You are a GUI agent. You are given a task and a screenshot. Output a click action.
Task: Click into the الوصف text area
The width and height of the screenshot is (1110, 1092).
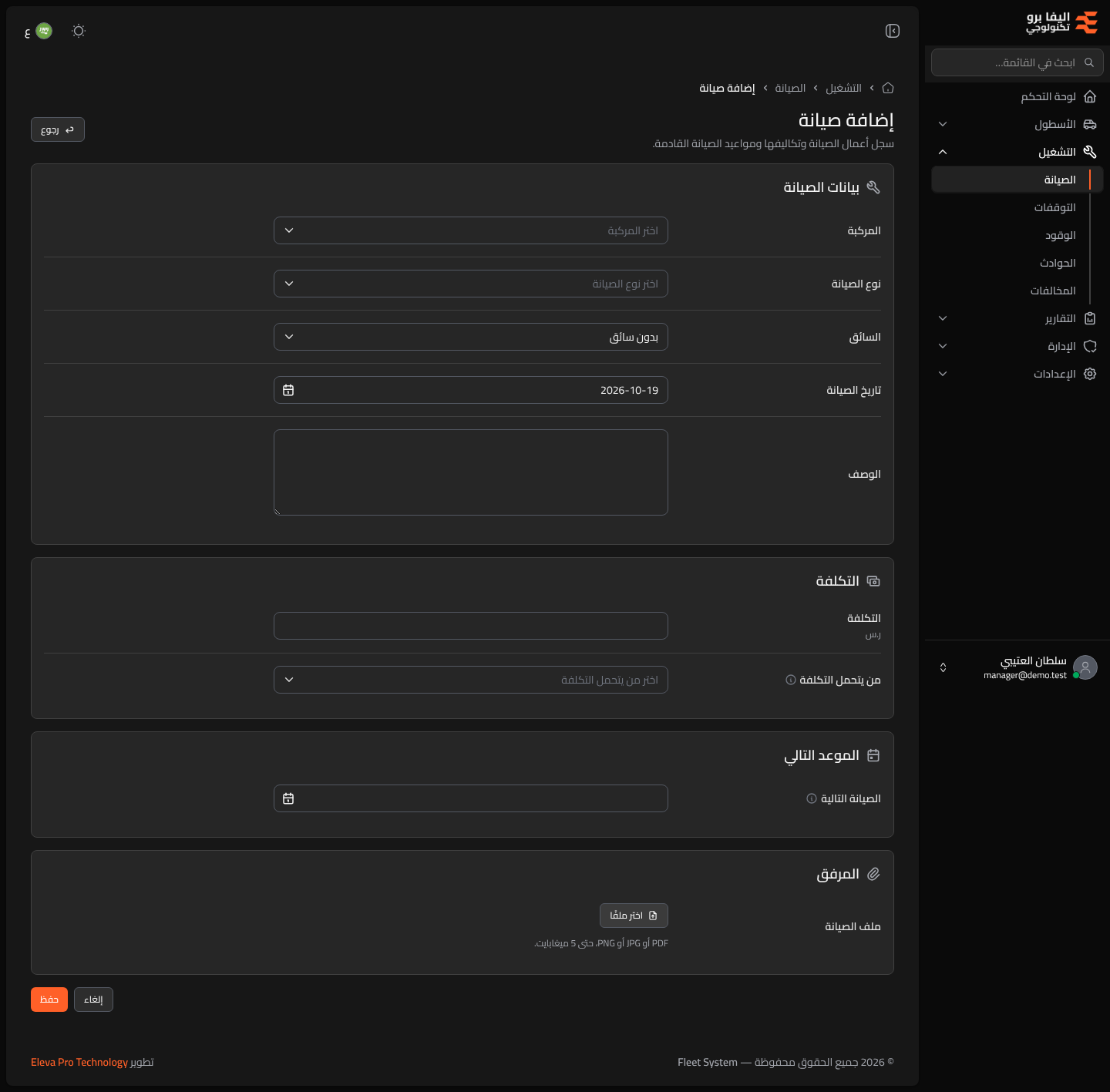pyautogui.click(x=471, y=472)
